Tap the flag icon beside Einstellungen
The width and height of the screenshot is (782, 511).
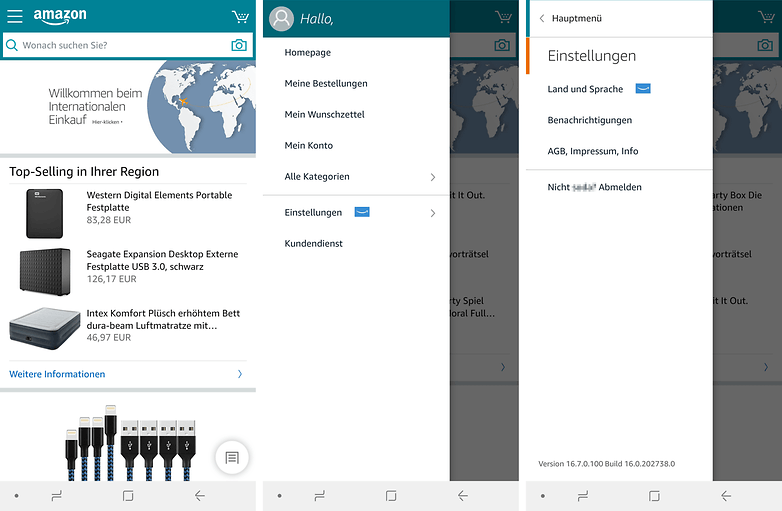[362, 212]
